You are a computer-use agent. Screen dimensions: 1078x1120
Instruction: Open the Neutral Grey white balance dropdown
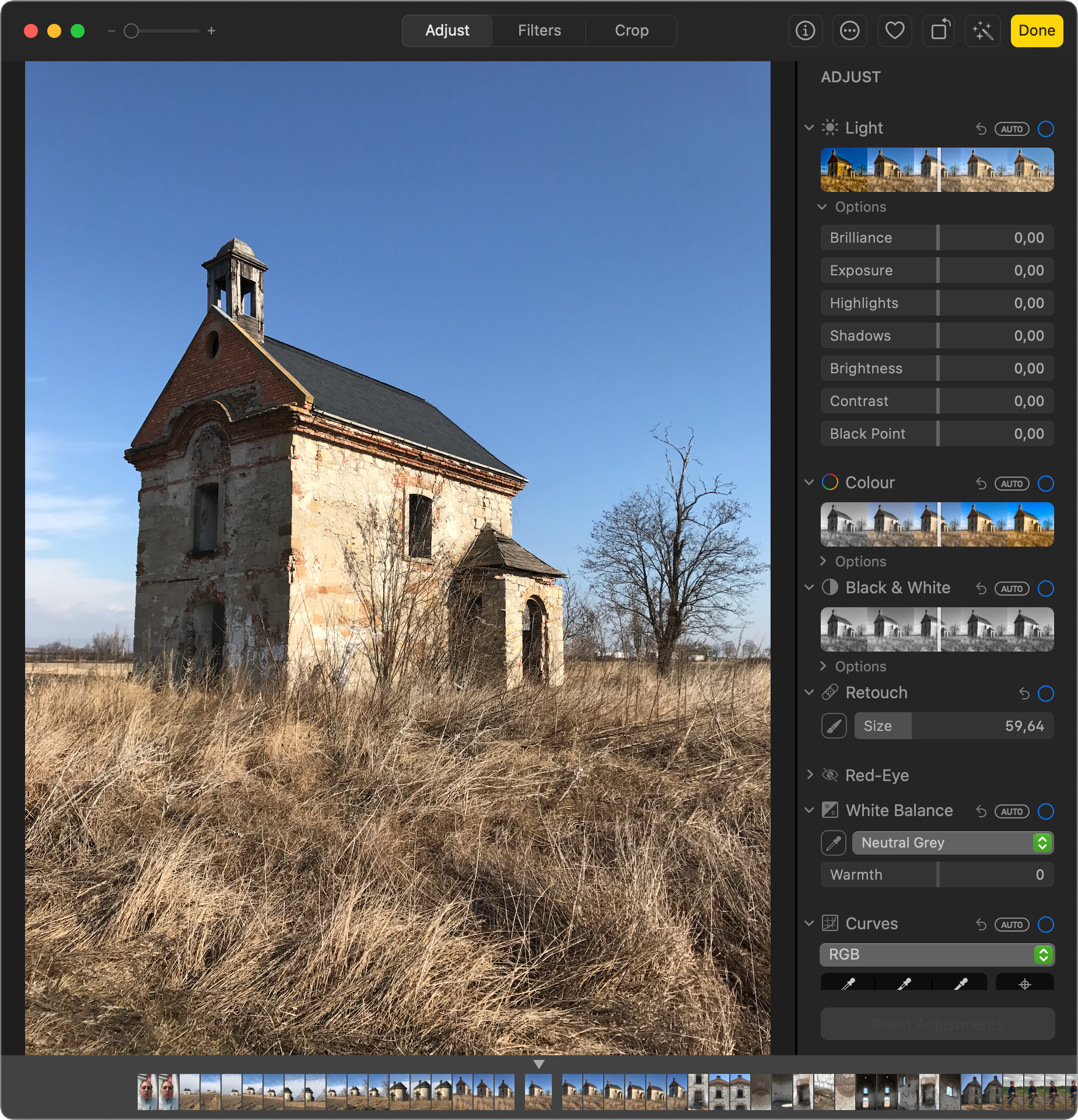pyautogui.click(x=953, y=843)
